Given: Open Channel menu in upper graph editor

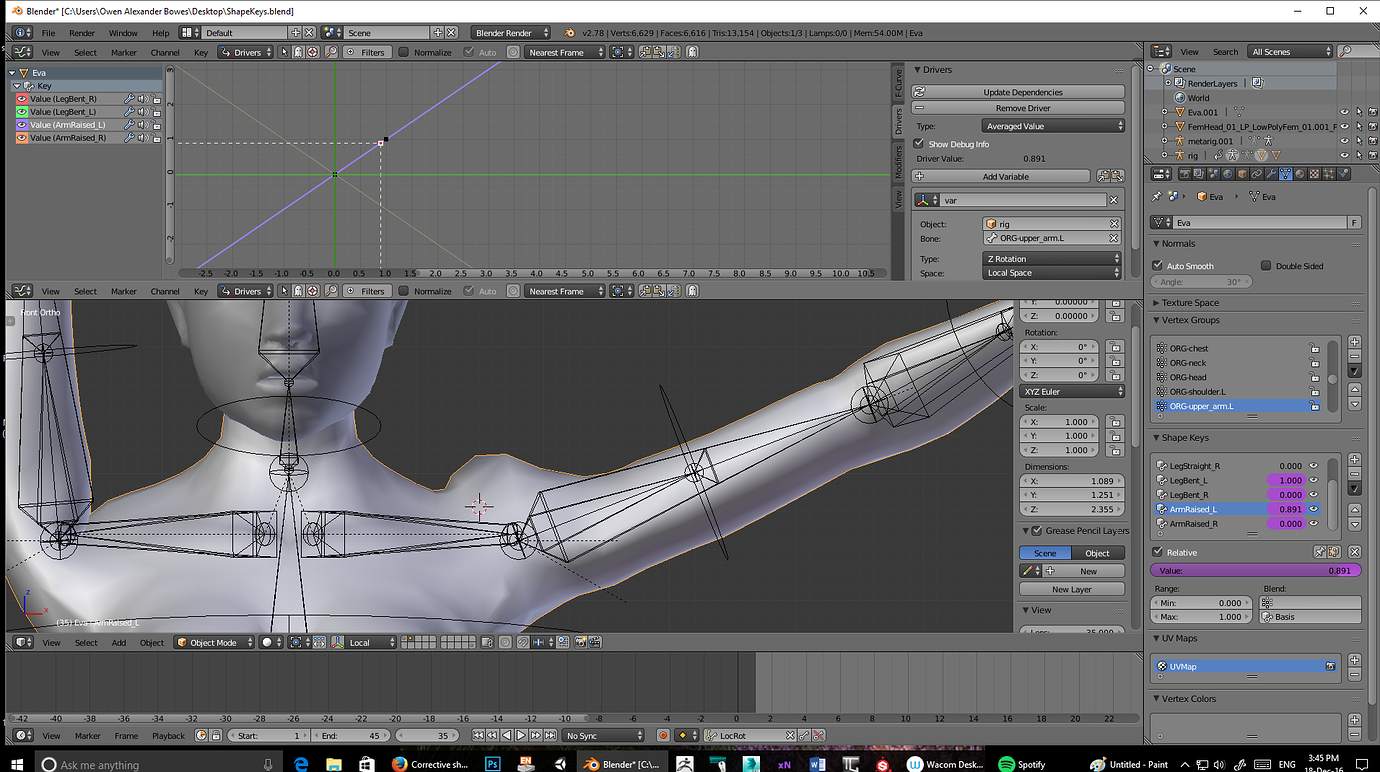Looking at the screenshot, I should 165,52.
